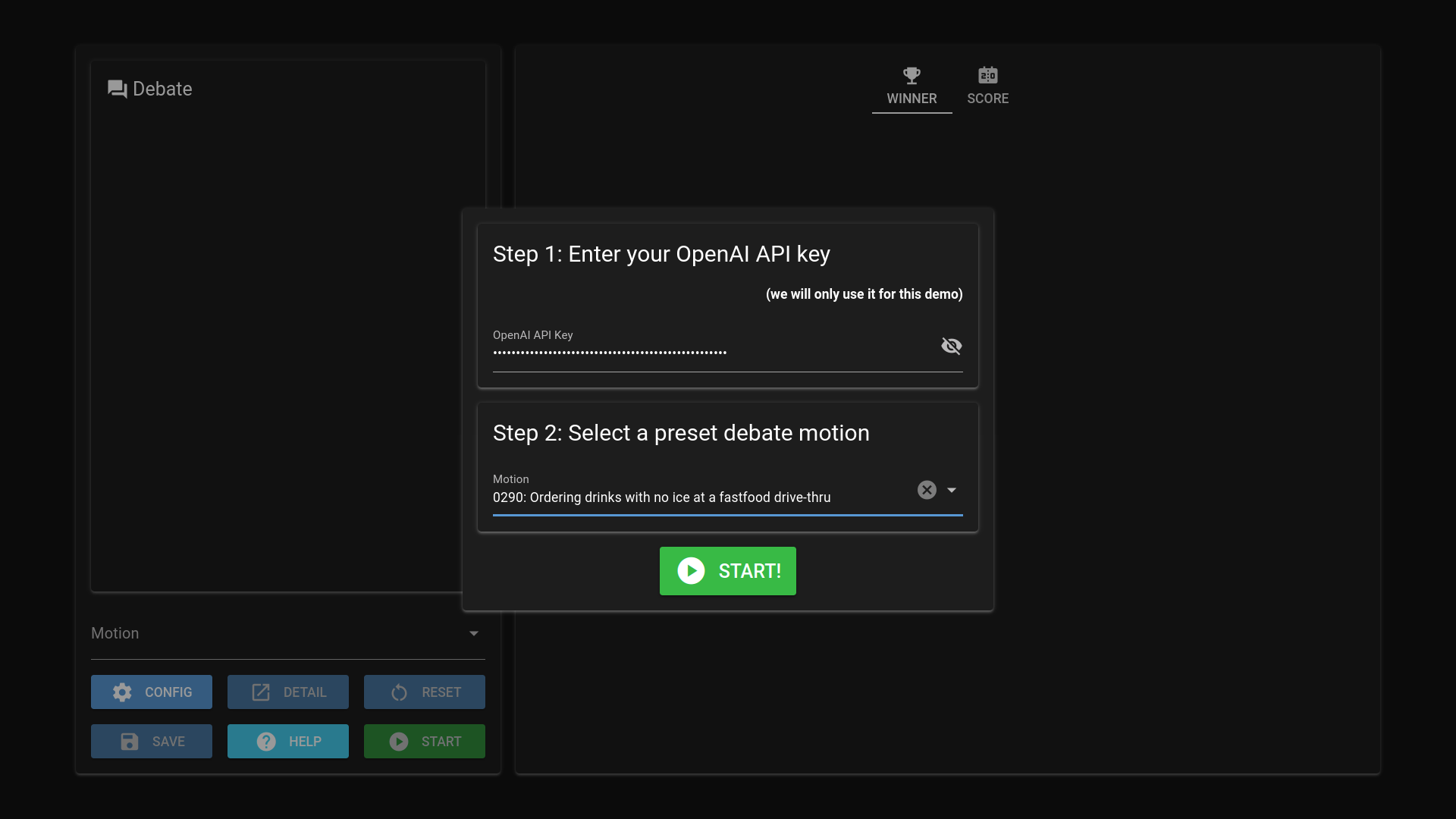Viewport: 1456px width, 819px height.
Task: Click the question mark icon on the HELP button
Action: (x=266, y=742)
